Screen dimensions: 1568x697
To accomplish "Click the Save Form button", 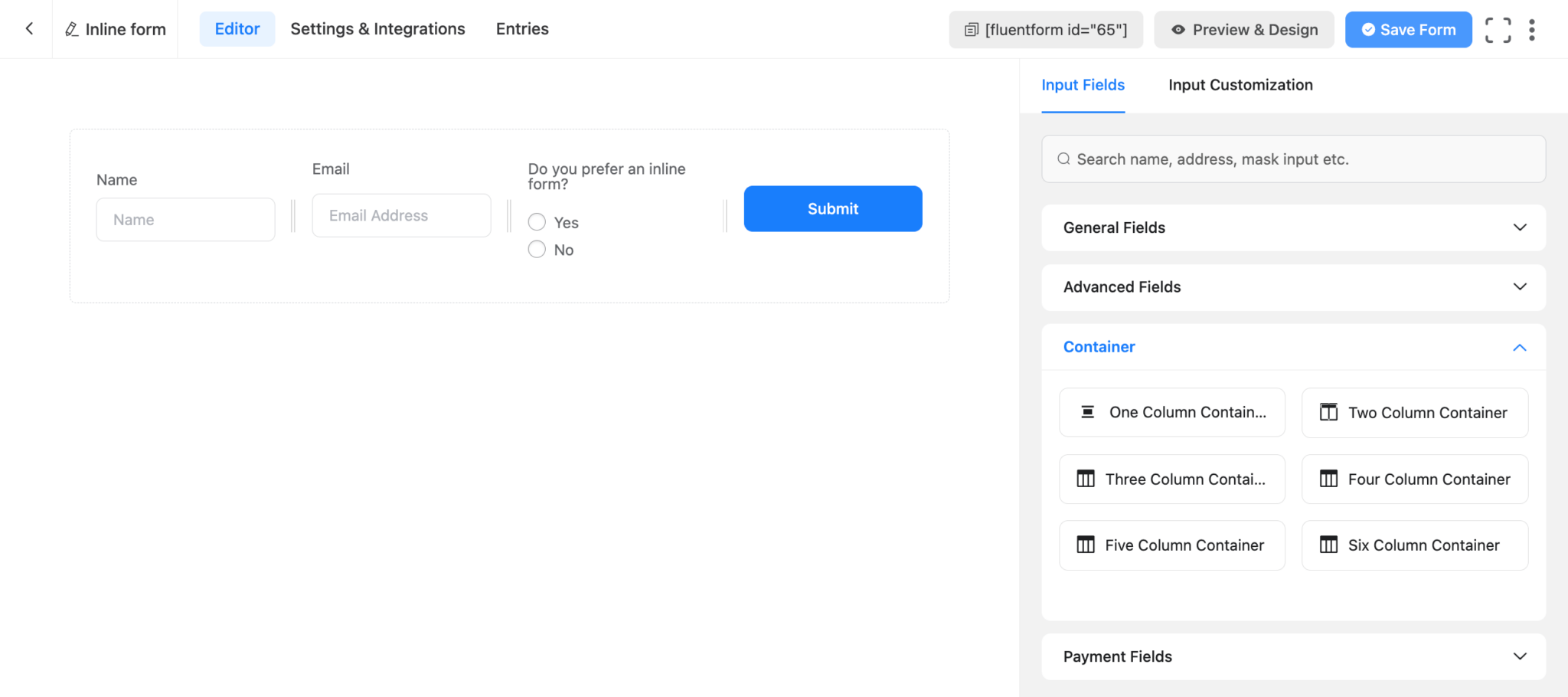I will (1408, 29).
